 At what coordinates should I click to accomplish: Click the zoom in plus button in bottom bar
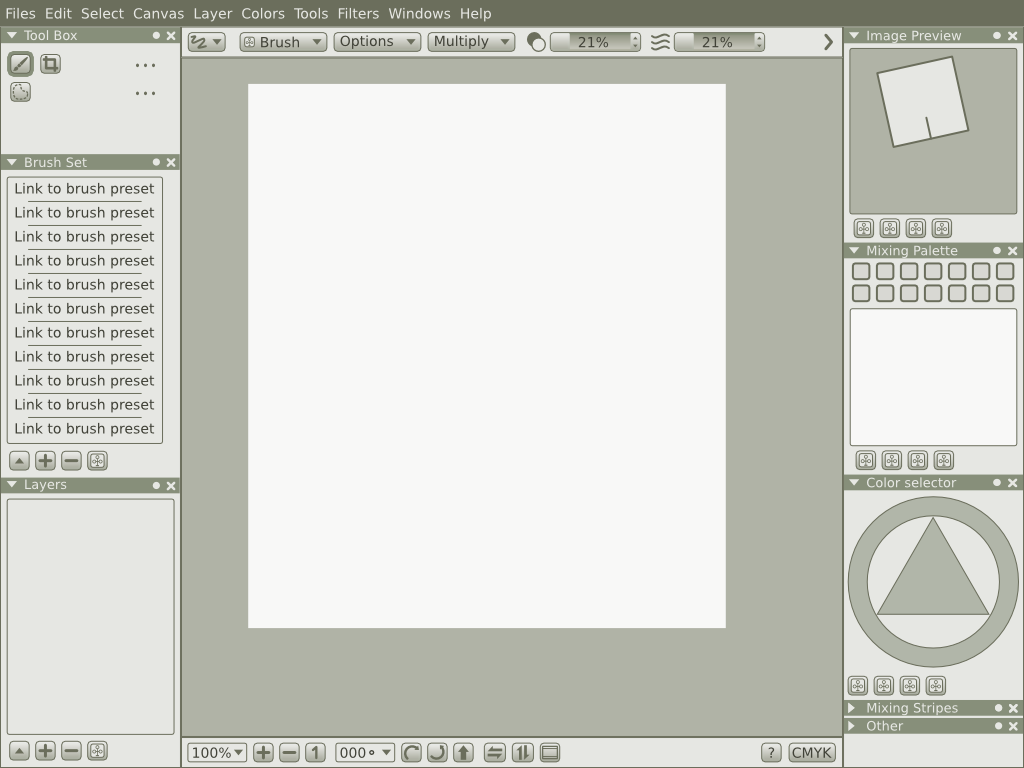tap(263, 753)
